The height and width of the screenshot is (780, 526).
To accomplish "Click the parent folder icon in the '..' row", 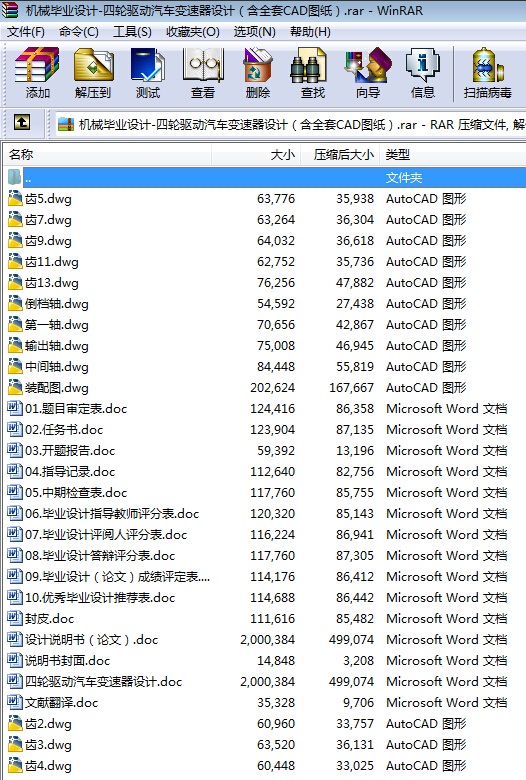I will 14,177.
